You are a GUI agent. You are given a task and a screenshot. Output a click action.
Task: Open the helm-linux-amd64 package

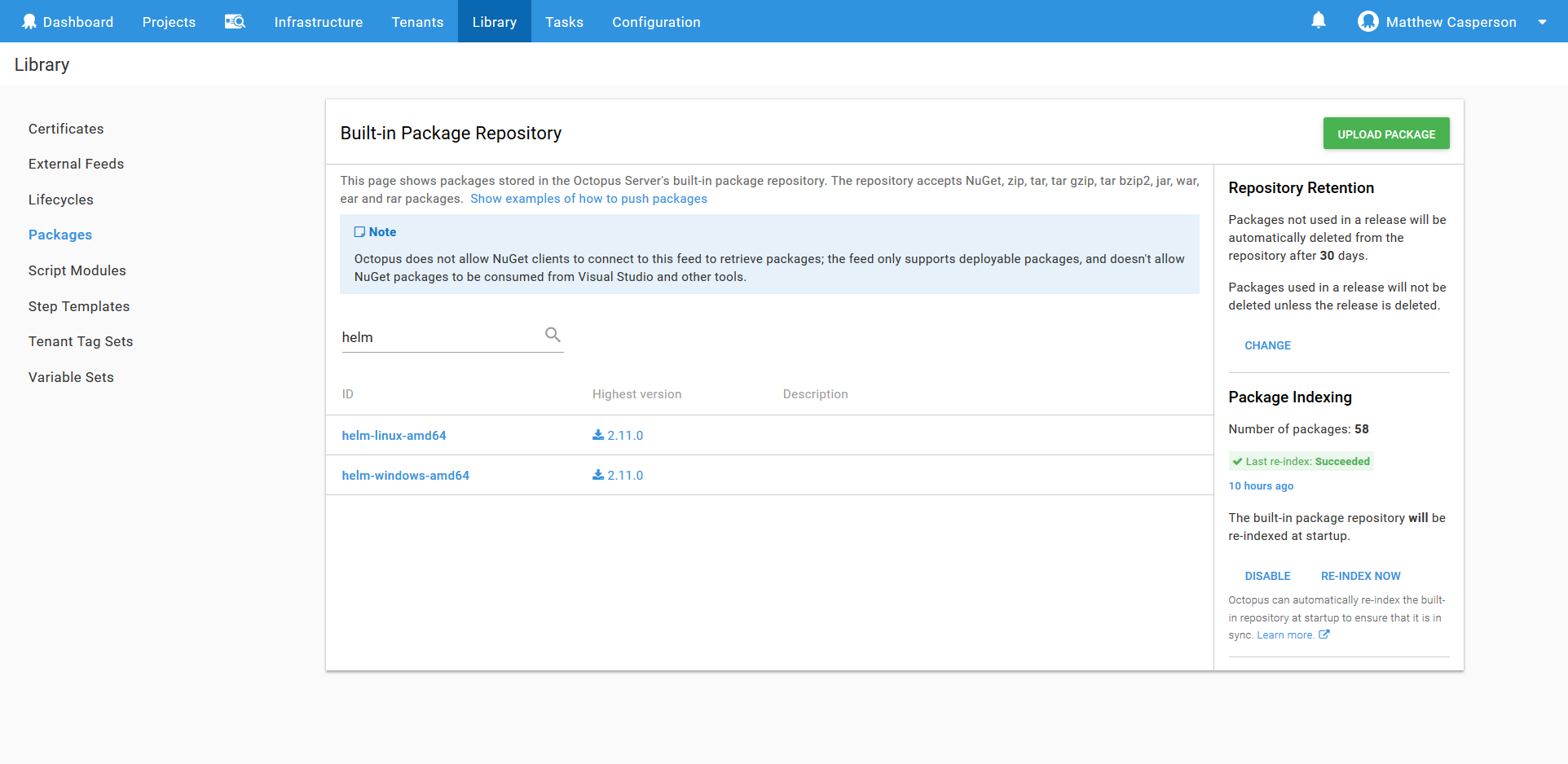point(394,436)
